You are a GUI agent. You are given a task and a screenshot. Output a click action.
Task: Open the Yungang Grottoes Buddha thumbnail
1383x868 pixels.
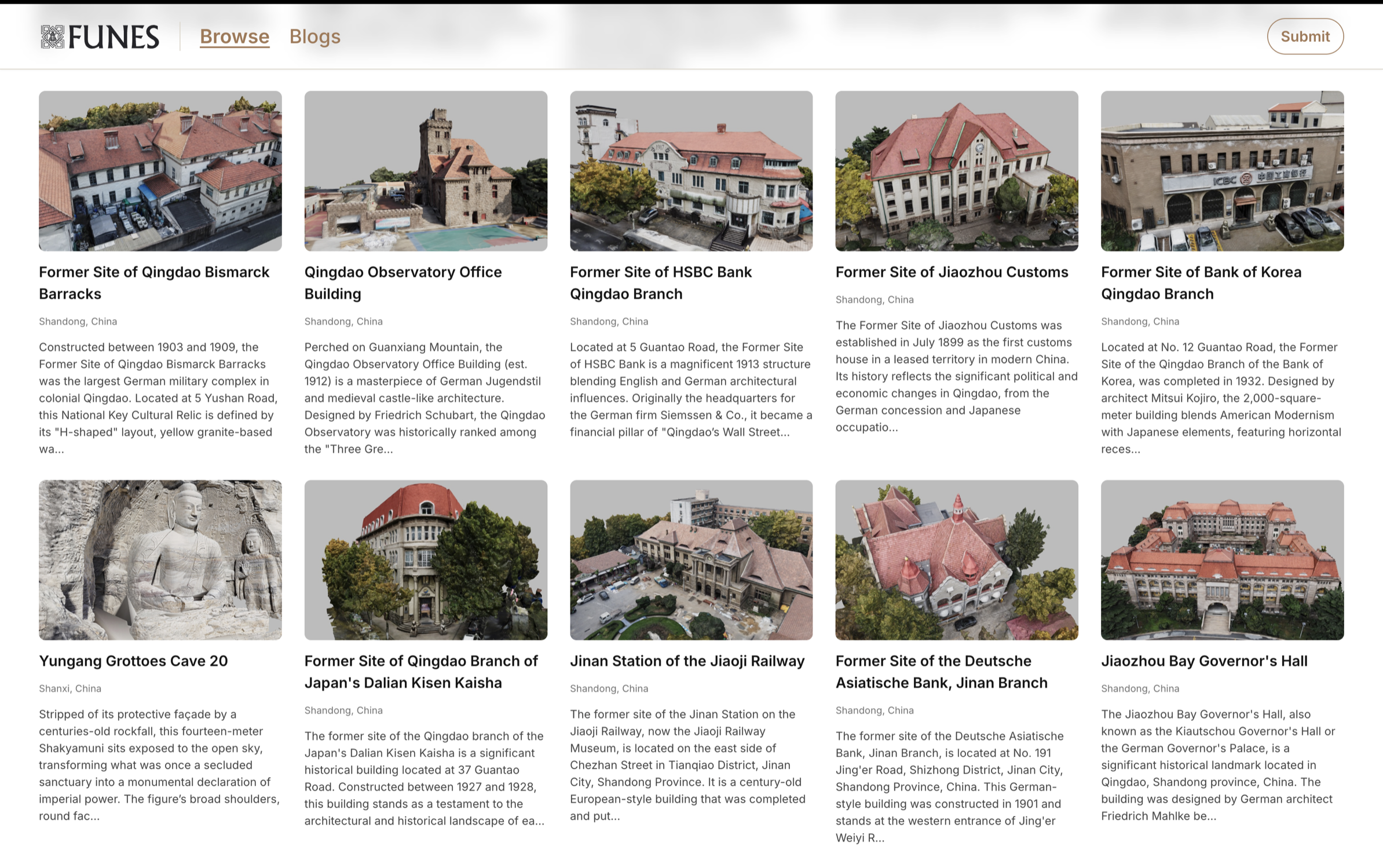click(160, 559)
